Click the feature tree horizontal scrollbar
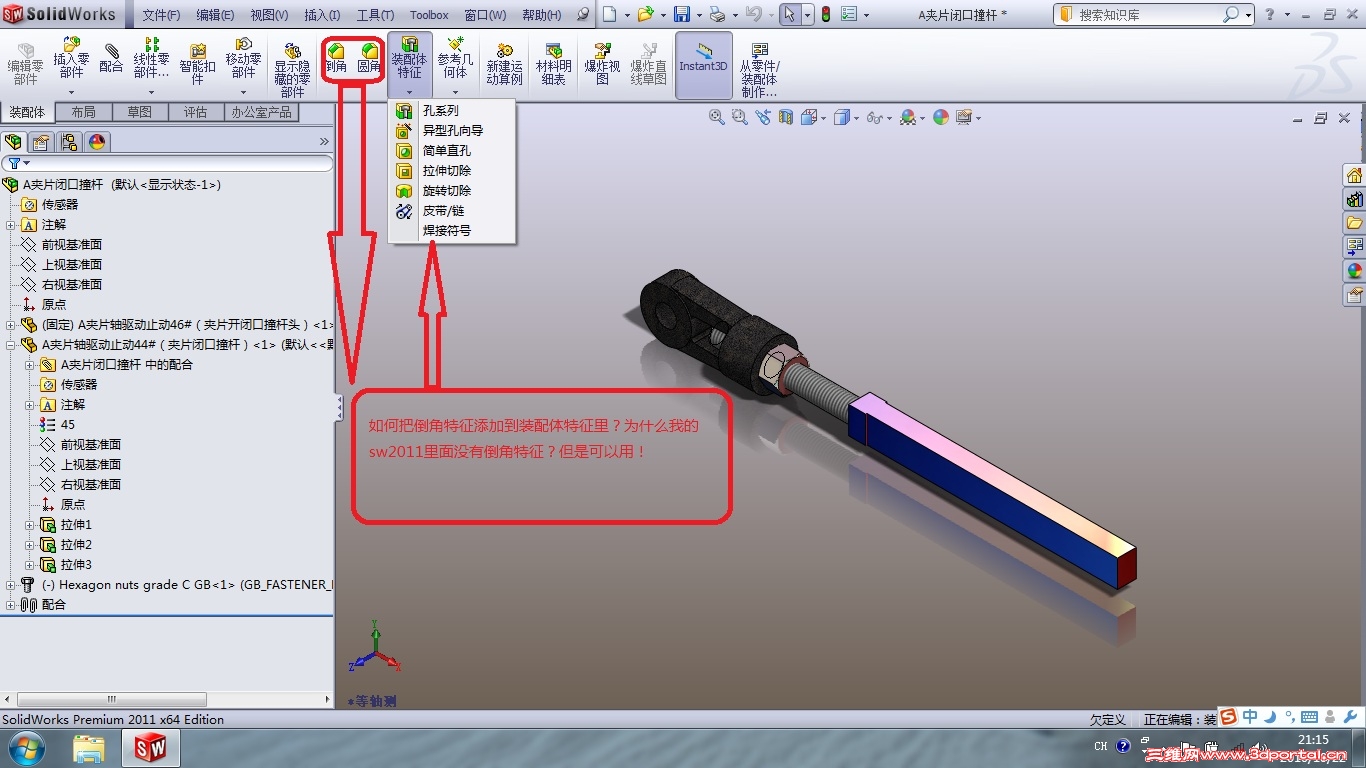1366x768 pixels. click(112, 699)
